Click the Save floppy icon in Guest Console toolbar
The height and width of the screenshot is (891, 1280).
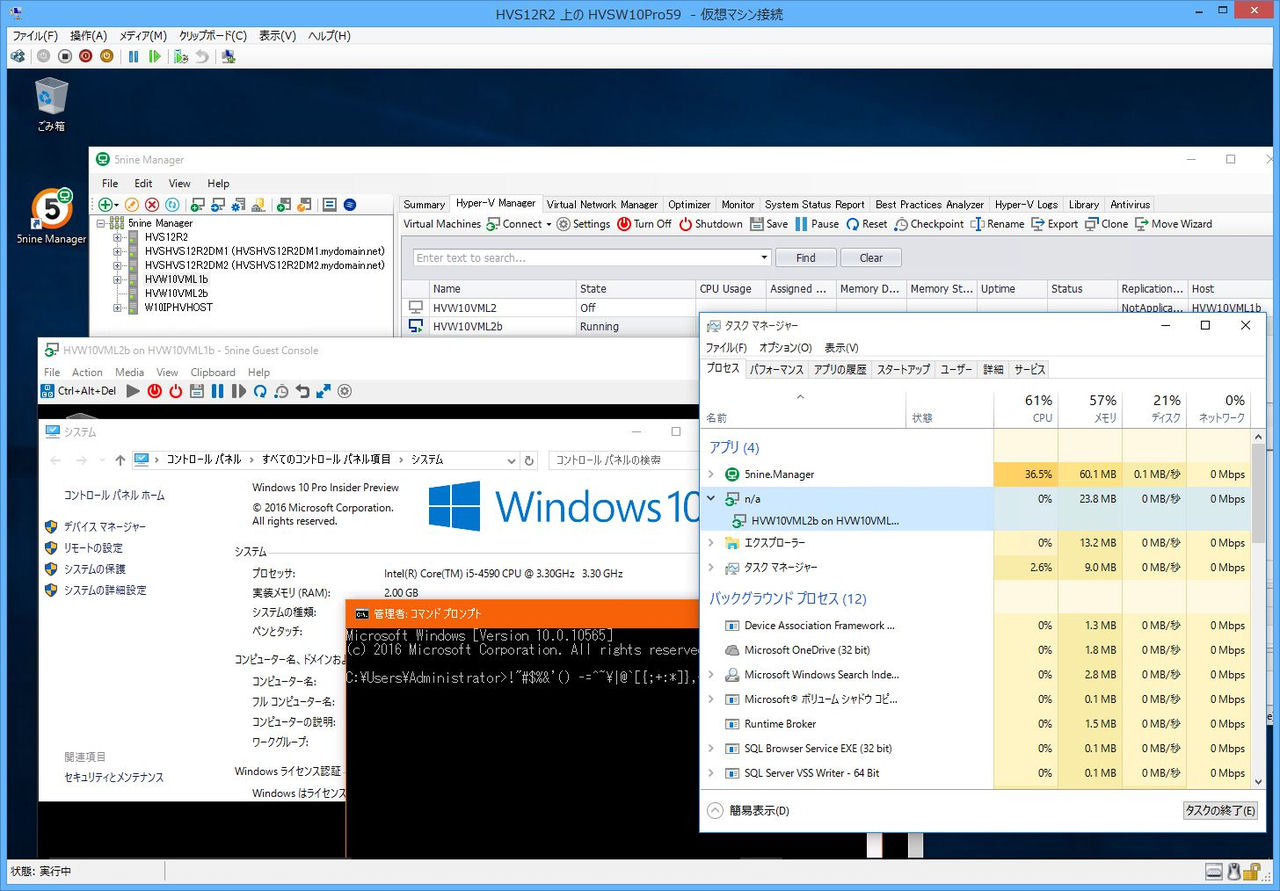tap(196, 391)
